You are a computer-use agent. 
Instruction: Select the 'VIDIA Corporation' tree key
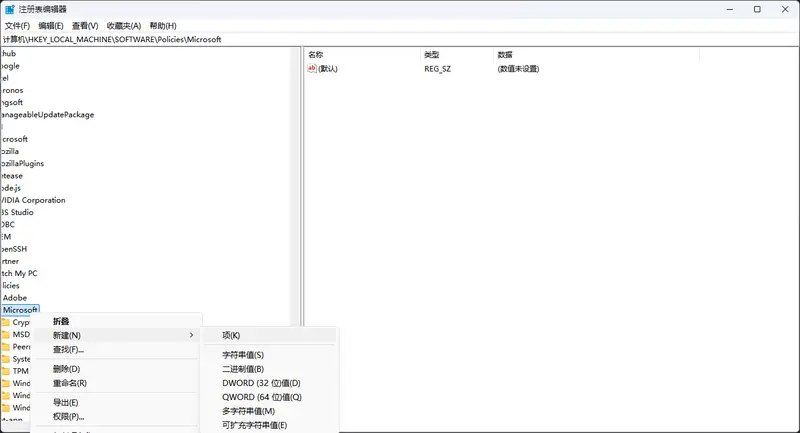(33, 200)
